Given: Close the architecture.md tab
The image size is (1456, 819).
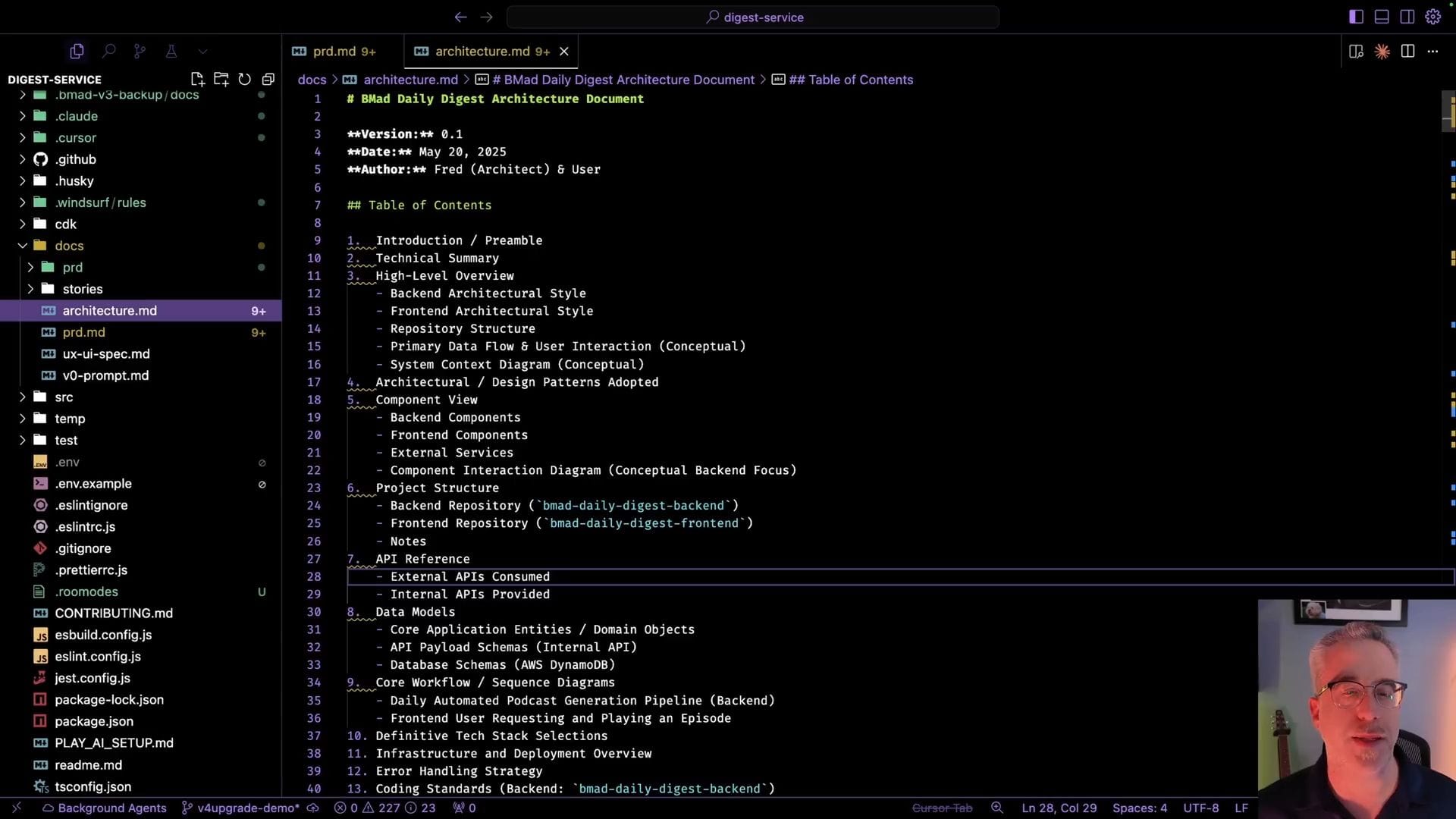Looking at the screenshot, I should pyautogui.click(x=563, y=51).
